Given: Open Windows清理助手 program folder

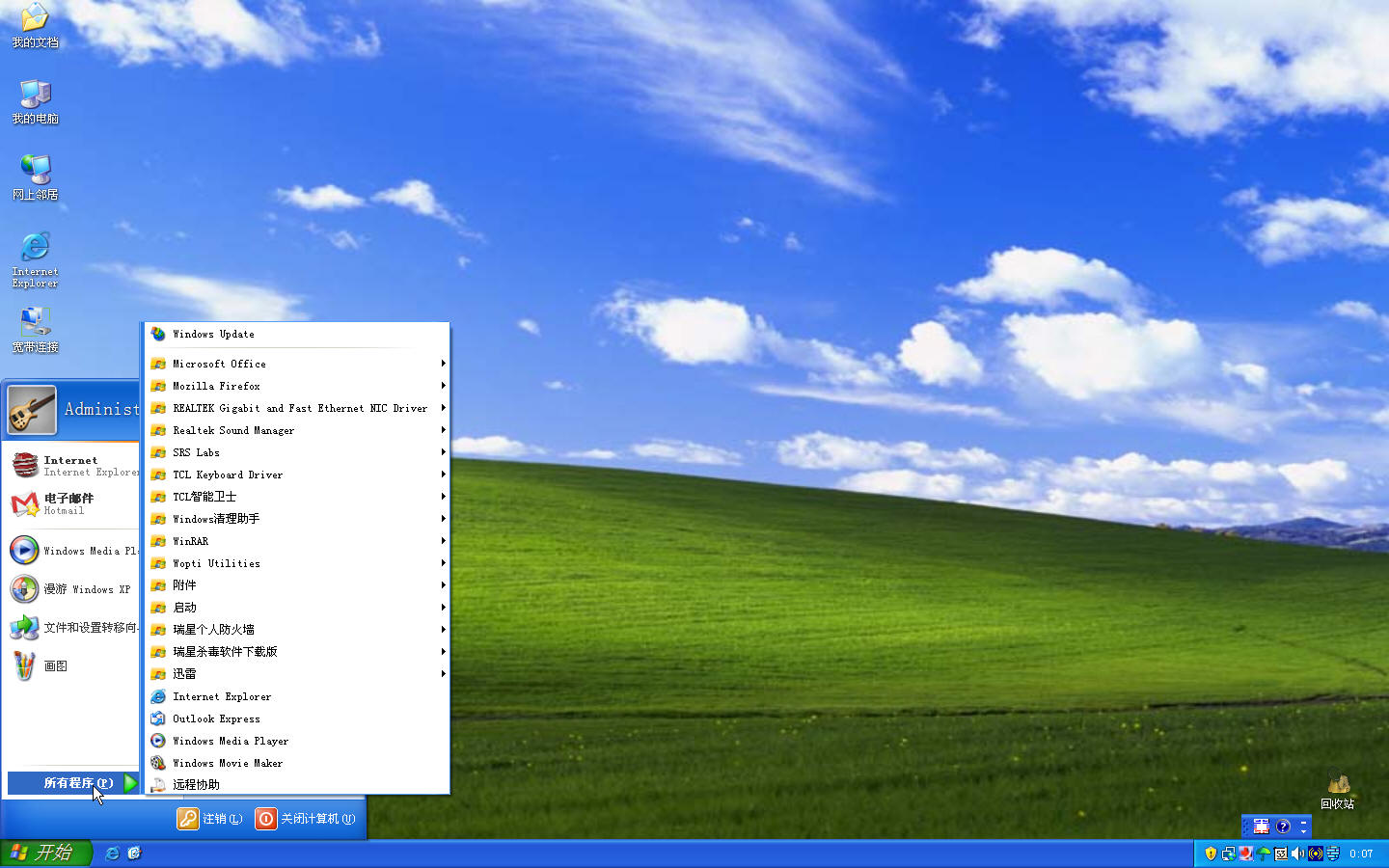Looking at the screenshot, I should 297,519.
